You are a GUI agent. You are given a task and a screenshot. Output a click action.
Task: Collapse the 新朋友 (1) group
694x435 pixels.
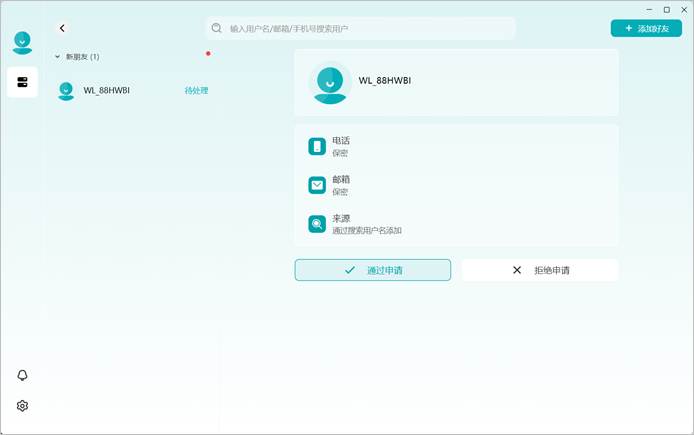(58, 57)
